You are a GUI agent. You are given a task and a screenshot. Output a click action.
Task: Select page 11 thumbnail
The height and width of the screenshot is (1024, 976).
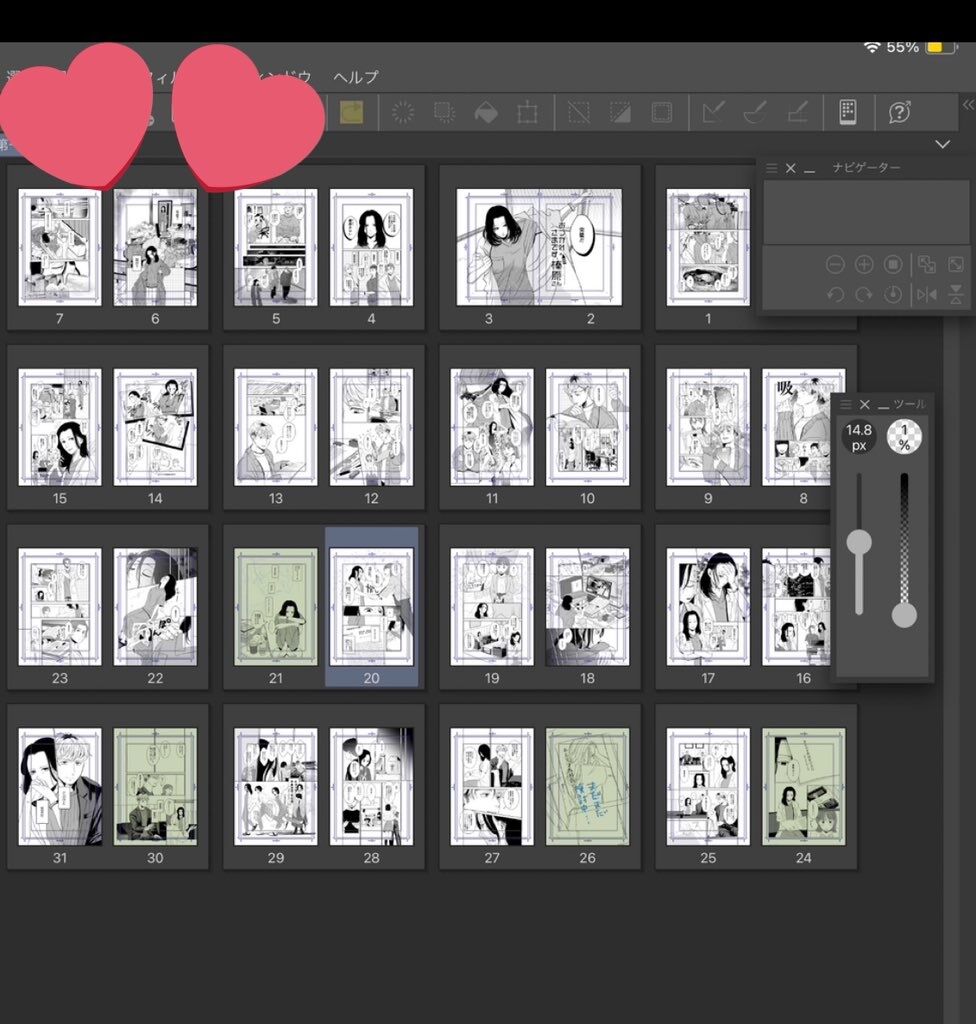(x=492, y=427)
